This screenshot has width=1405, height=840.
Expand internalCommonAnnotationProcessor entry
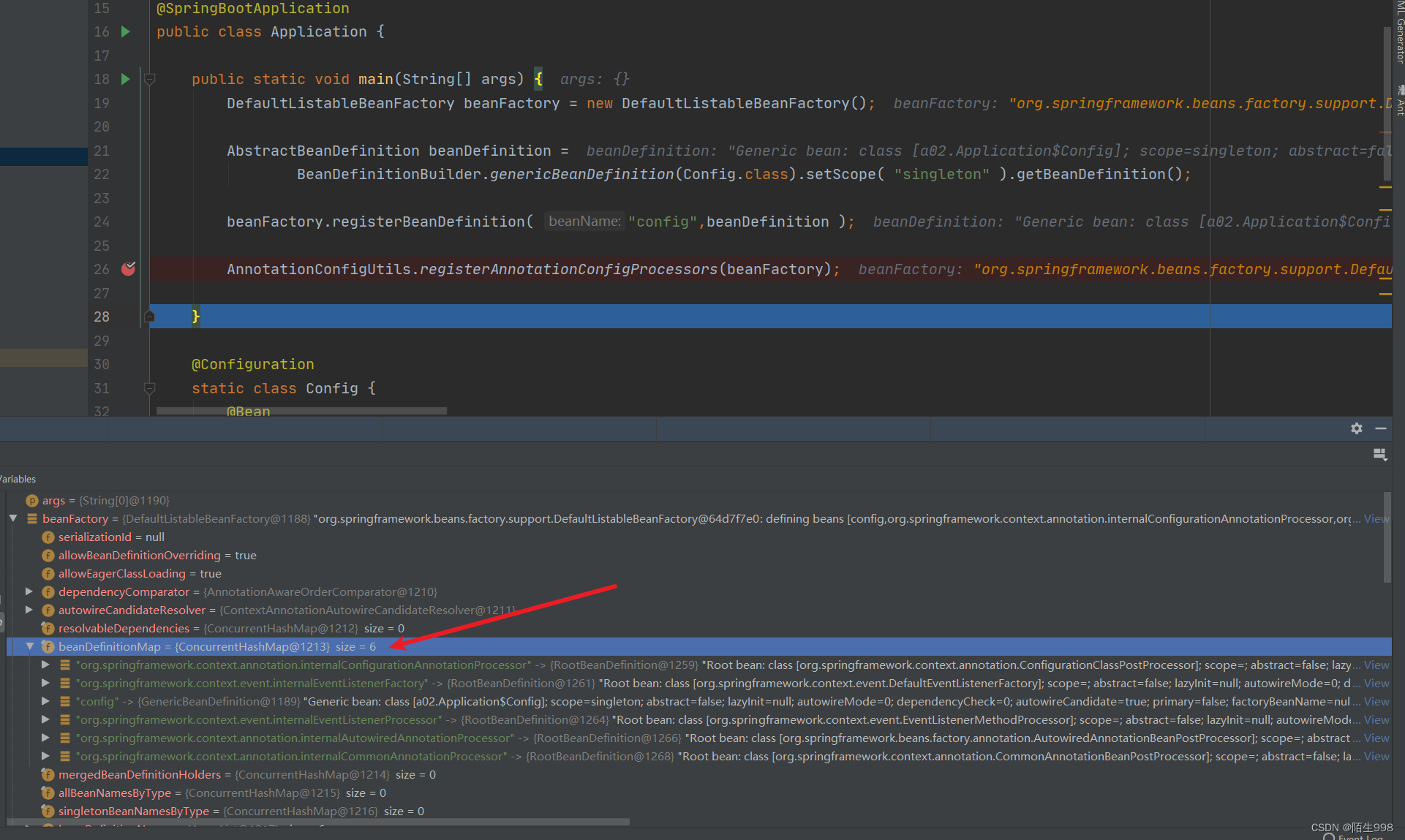point(45,756)
